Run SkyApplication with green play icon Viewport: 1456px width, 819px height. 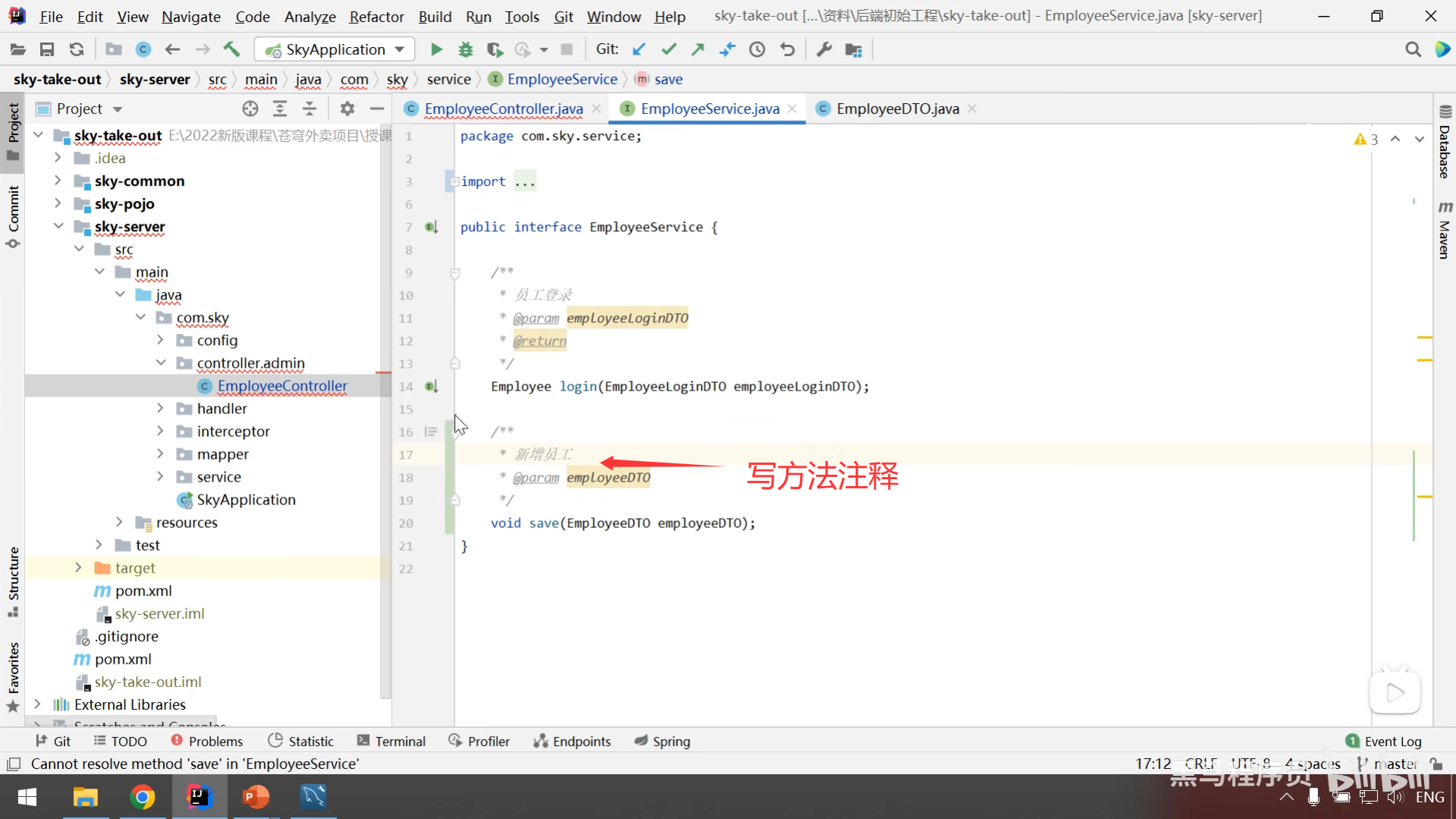[436, 49]
